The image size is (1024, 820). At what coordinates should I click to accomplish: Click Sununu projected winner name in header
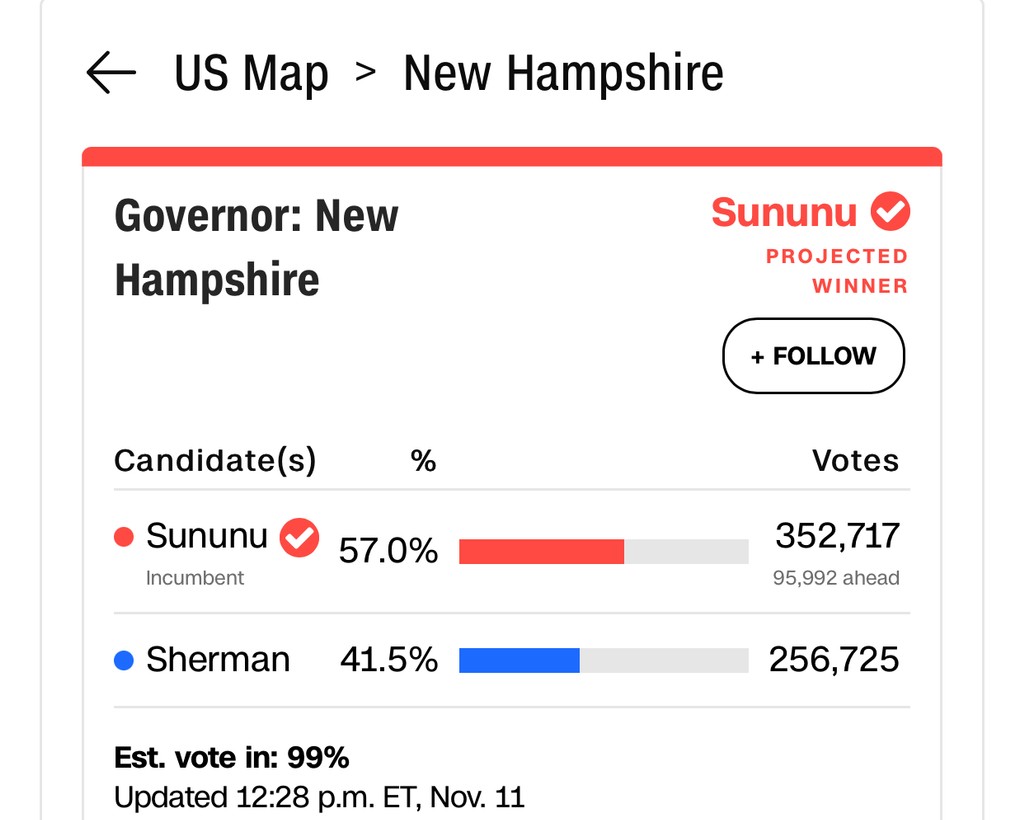(x=784, y=213)
